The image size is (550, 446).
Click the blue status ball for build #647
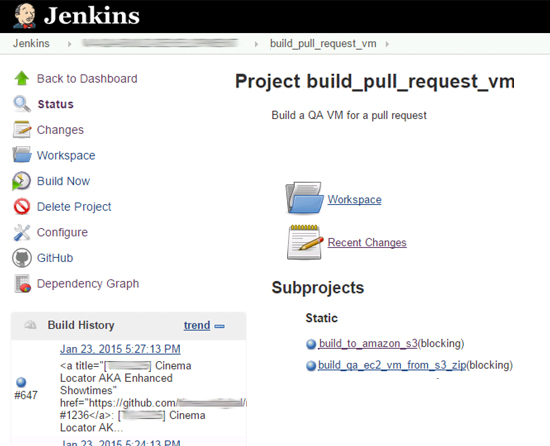click(21, 382)
